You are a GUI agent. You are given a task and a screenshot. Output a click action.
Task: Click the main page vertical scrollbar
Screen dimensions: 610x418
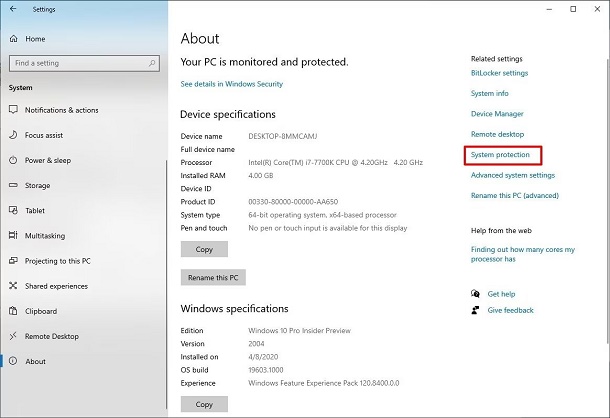608,200
